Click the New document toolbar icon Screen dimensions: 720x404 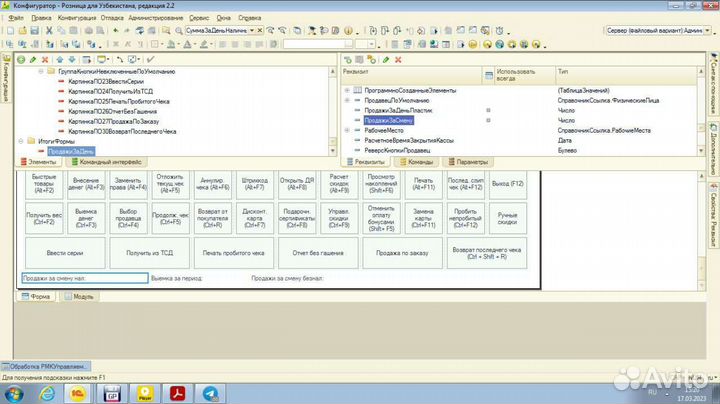click(10, 31)
